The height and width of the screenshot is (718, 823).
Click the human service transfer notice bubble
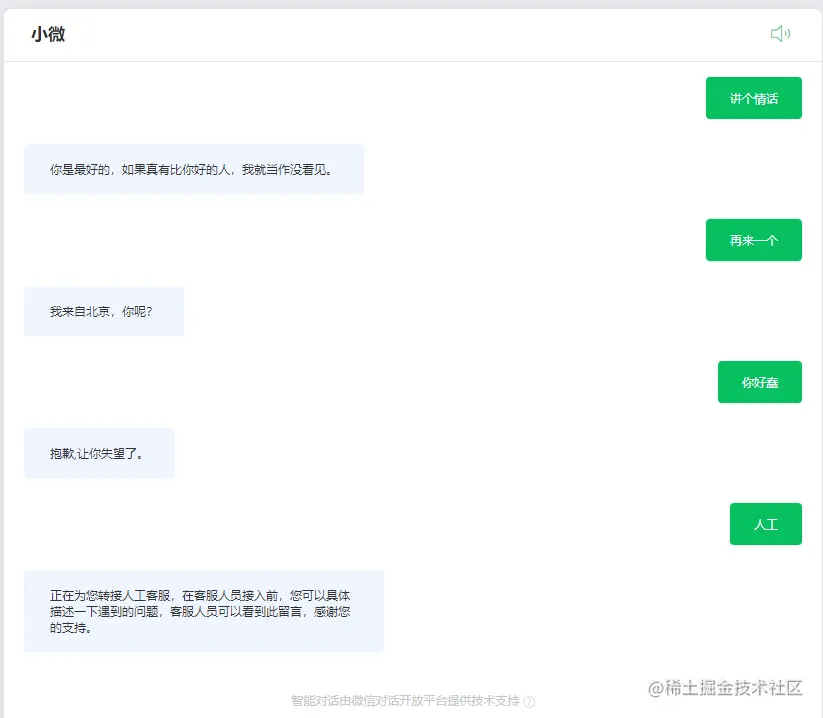coord(203,610)
